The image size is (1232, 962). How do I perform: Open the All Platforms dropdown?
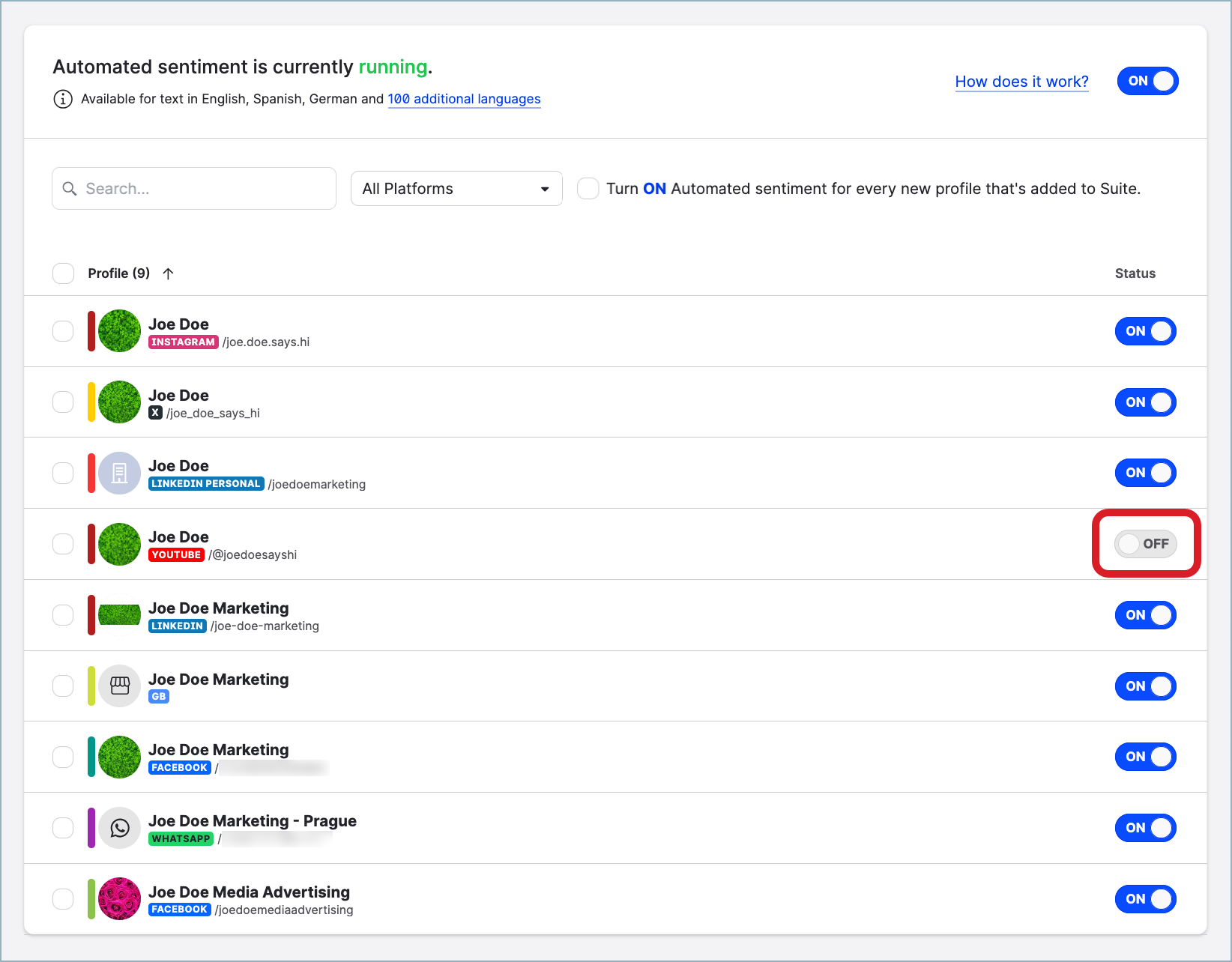coord(456,188)
